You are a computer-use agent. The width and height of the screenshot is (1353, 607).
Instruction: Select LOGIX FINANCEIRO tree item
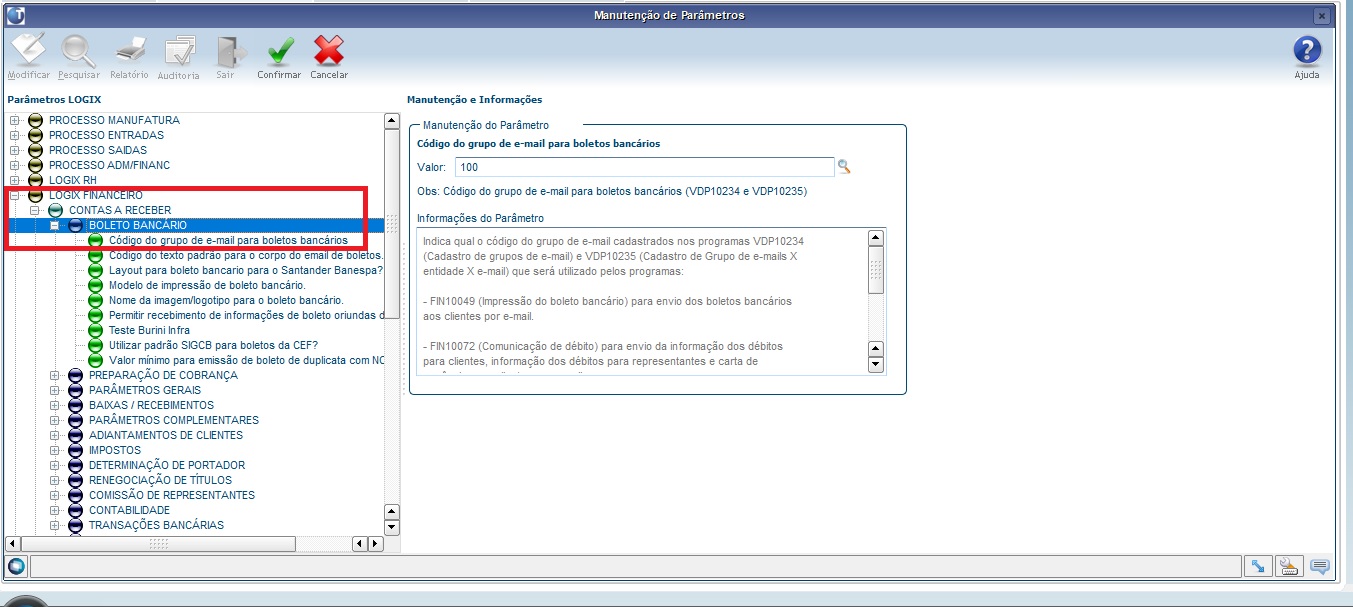96,195
